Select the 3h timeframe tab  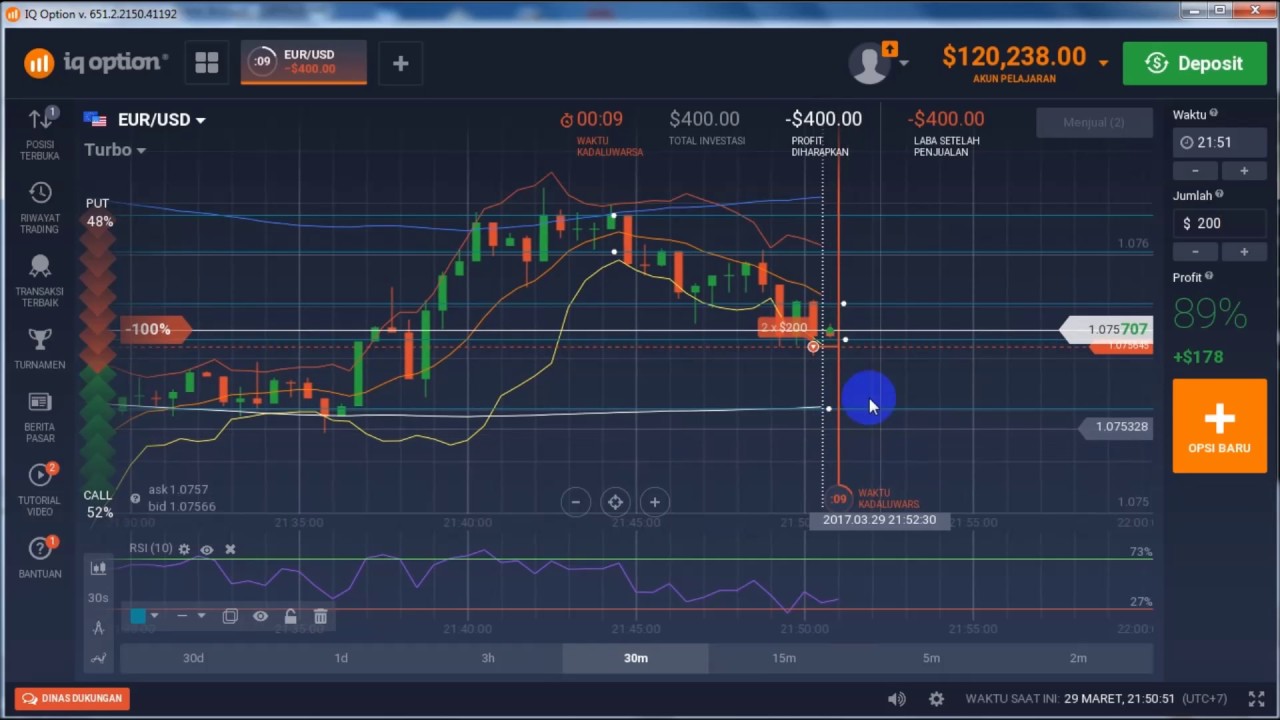[488, 658]
